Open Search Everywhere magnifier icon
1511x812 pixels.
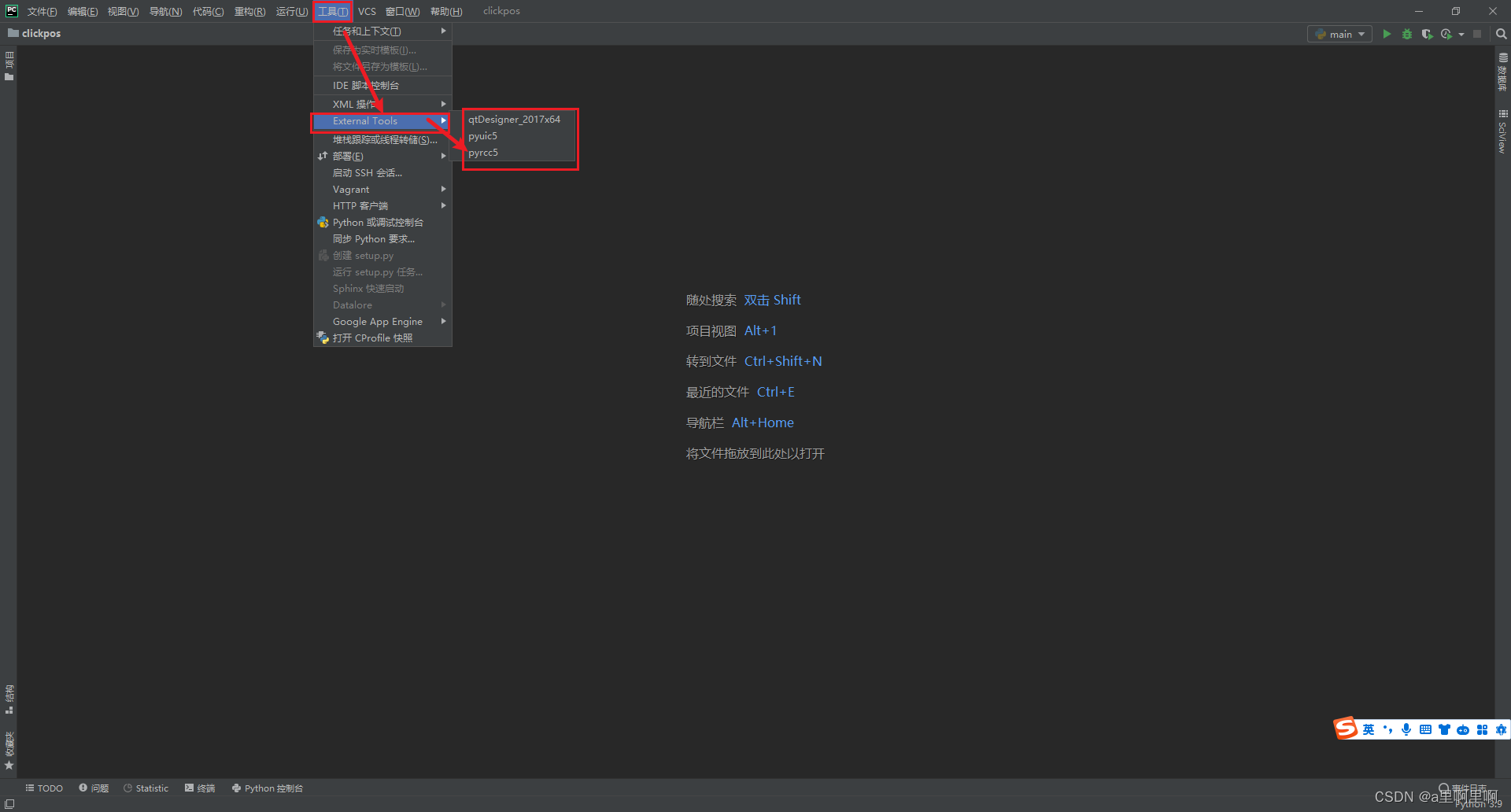tap(1501, 34)
